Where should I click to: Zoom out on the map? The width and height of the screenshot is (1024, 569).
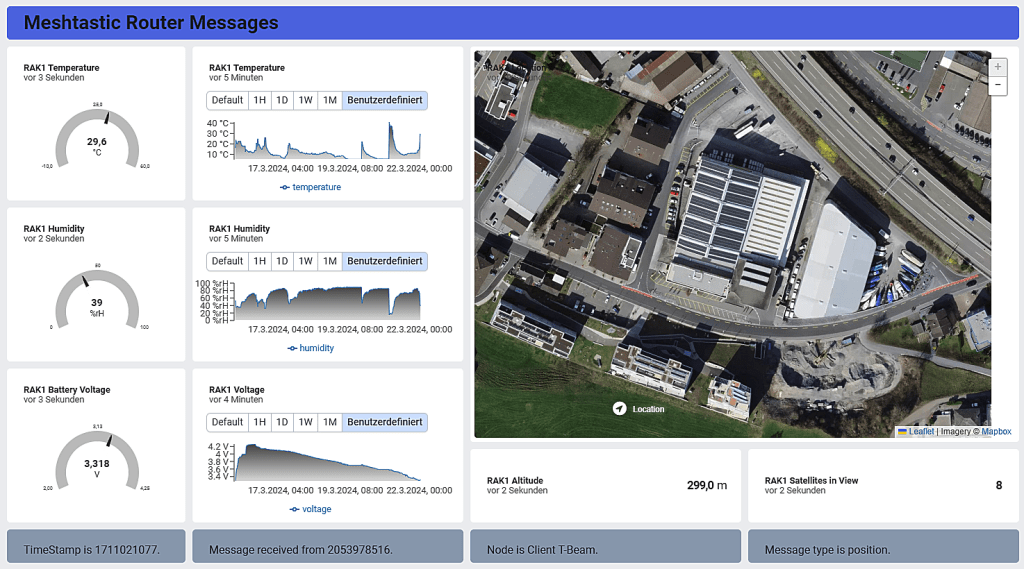997,86
